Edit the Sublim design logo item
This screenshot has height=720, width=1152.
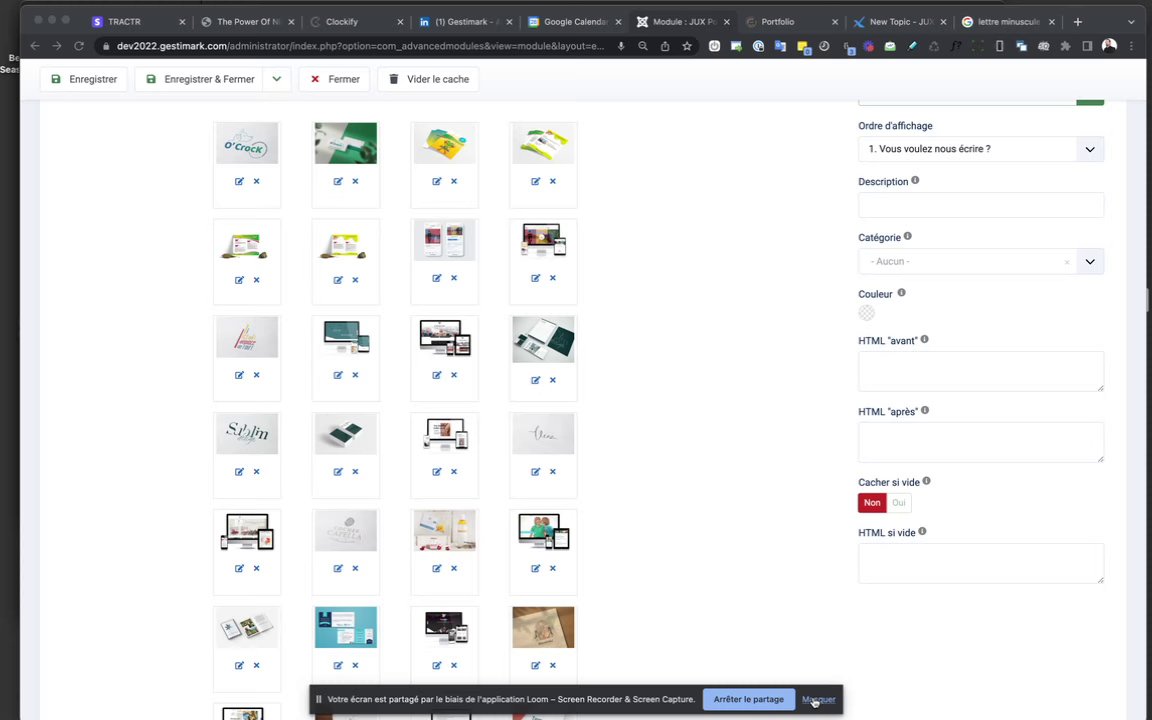click(x=239, y=472)
